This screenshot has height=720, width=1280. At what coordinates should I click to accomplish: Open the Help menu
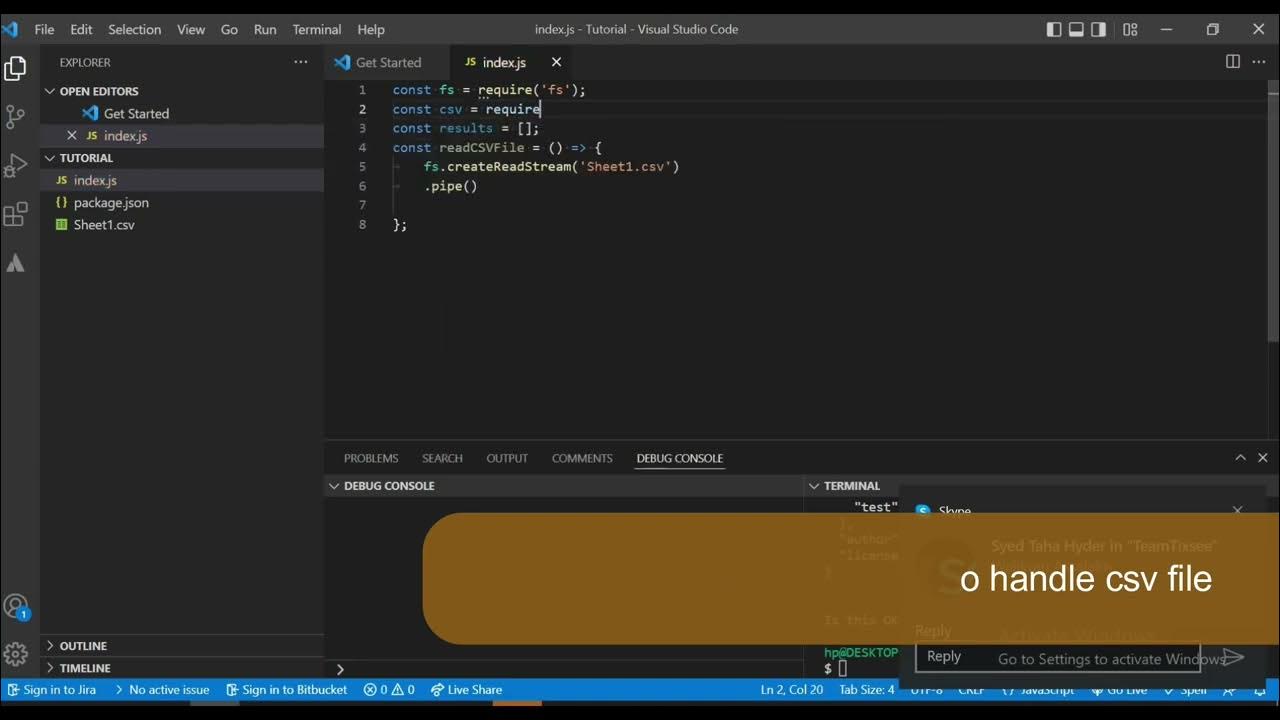click(x=370, y=30)
